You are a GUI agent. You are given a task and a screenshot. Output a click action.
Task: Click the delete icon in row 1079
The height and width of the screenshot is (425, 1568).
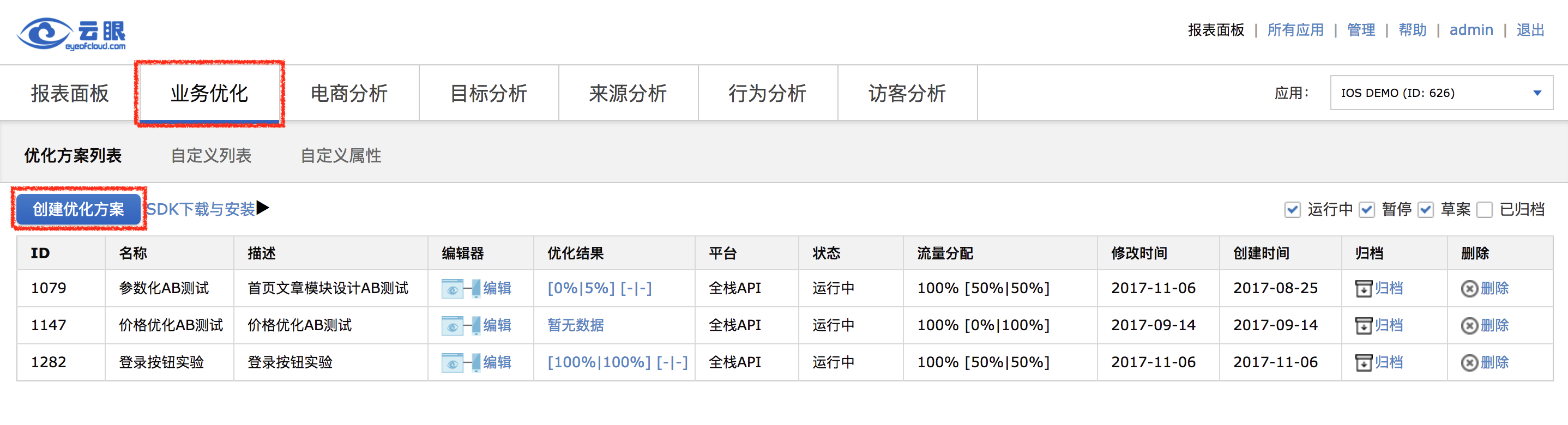pos(1469,289)
